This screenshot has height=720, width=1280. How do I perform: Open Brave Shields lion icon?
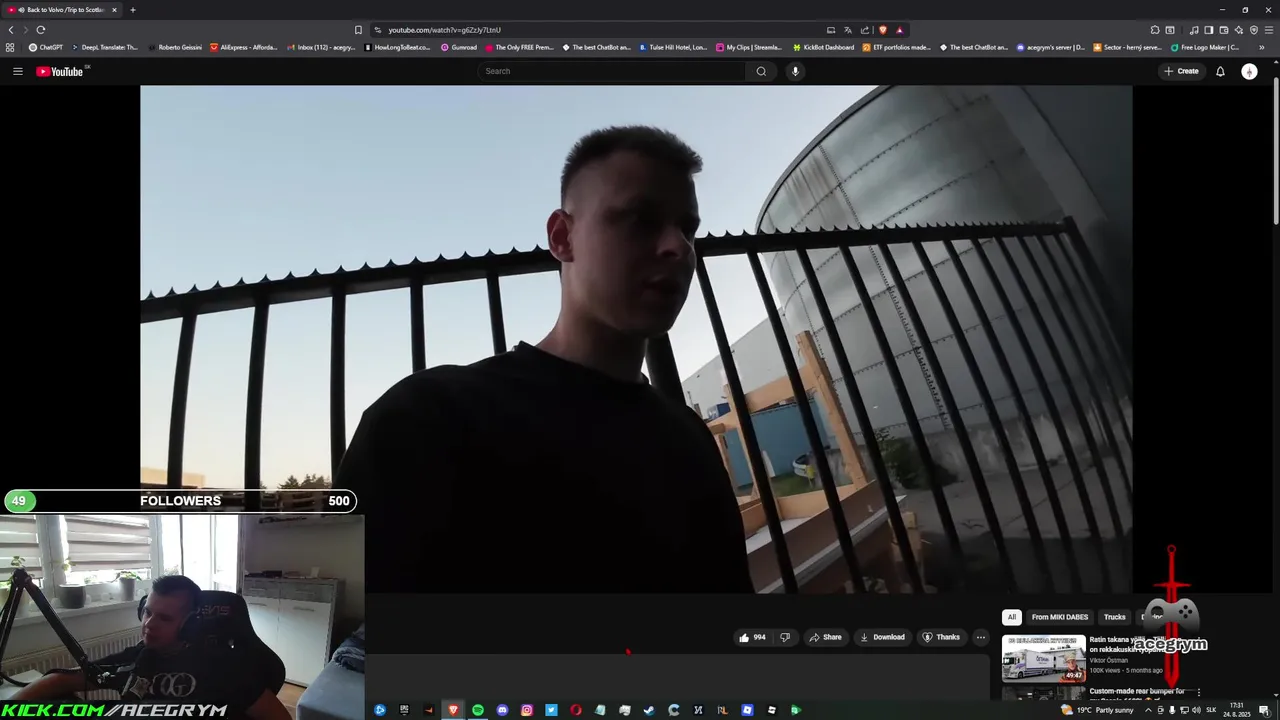tap(883, 30)
